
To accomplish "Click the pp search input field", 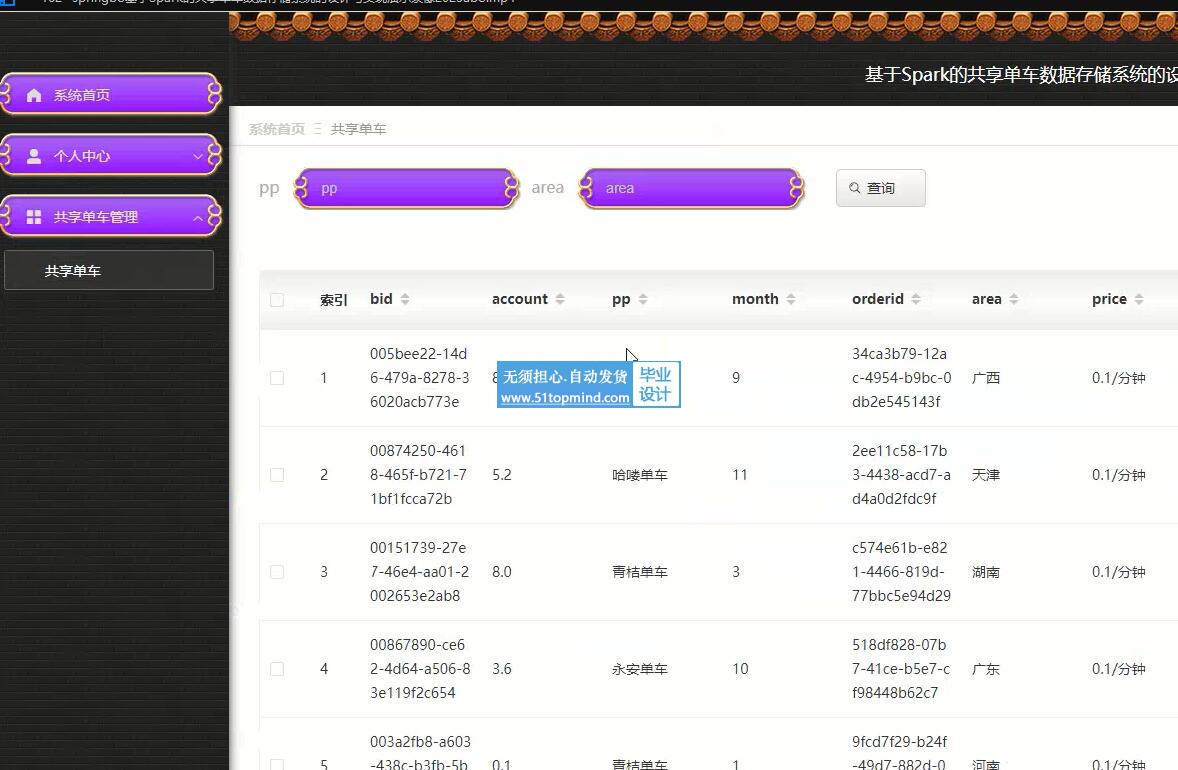I will pos(406,188).
